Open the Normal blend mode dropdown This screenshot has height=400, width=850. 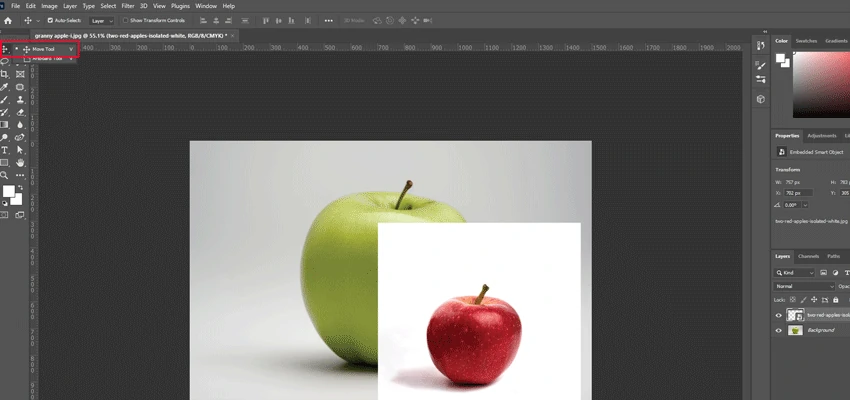click(x=804, y=286)
